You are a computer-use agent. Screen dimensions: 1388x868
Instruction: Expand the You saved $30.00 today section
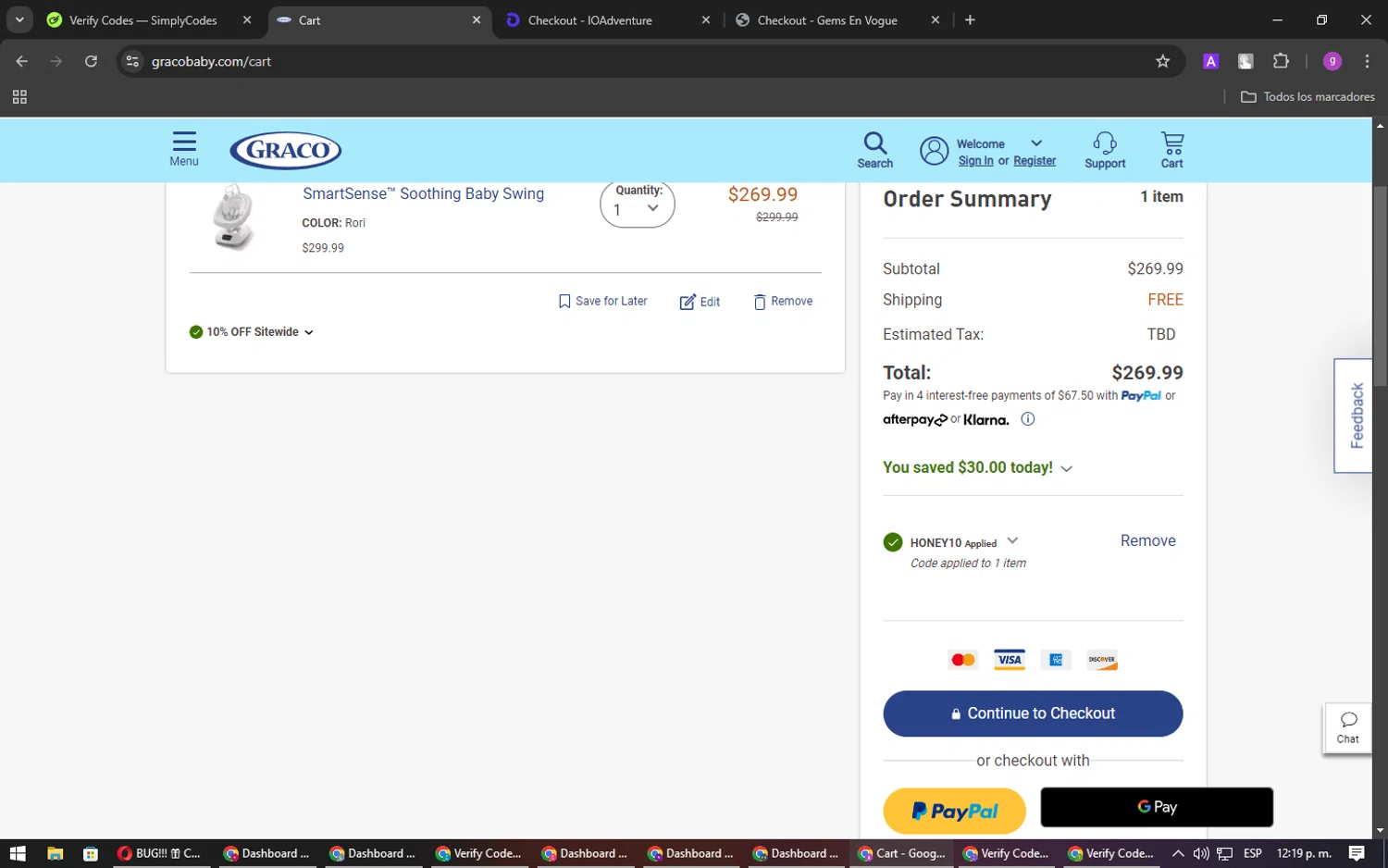[977, 468]
